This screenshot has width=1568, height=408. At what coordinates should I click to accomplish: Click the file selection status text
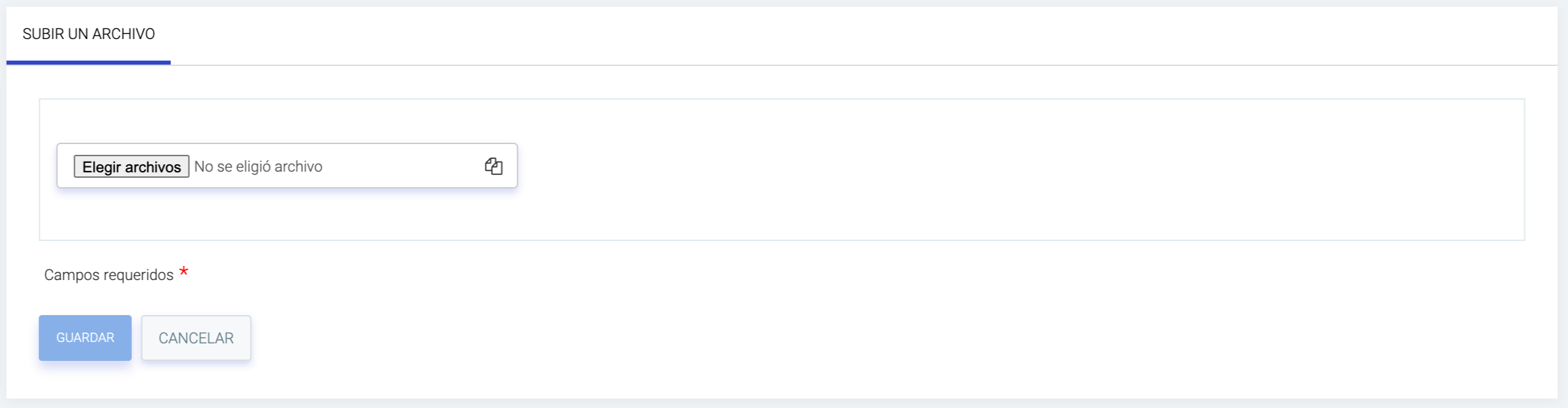[x=259, y=166]
